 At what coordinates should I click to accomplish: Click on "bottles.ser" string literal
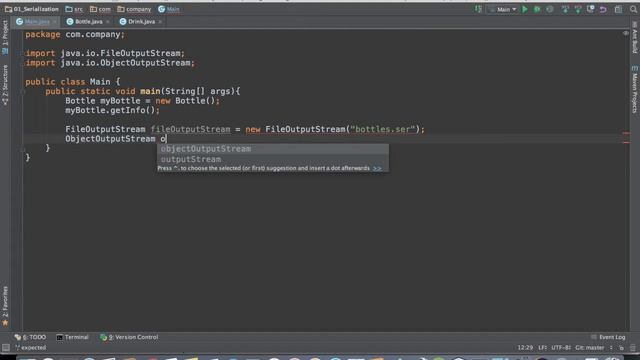[x=382, y=129]
